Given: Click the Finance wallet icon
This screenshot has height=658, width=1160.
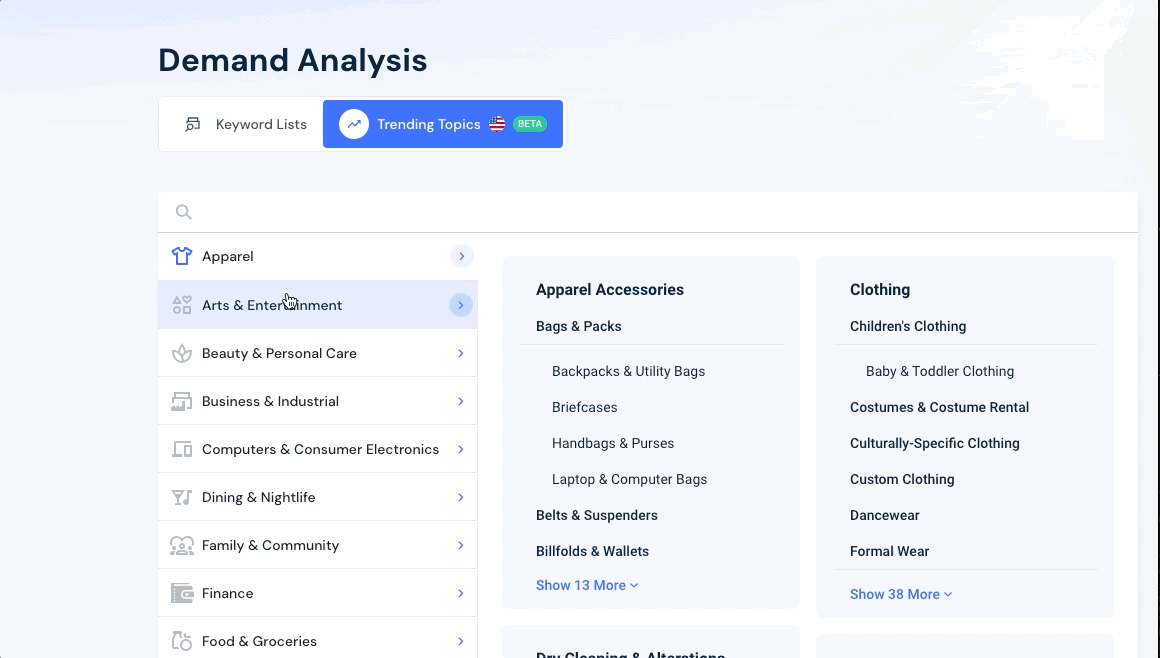Looking at the screenshot, I should (181, 593).
